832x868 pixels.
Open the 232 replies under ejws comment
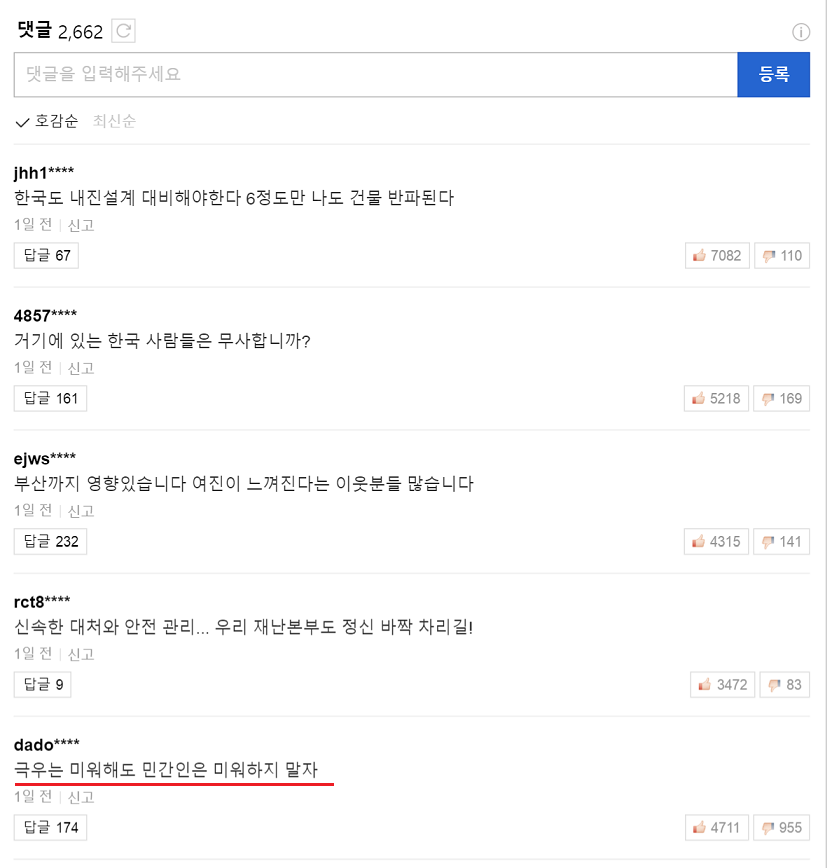50,540
